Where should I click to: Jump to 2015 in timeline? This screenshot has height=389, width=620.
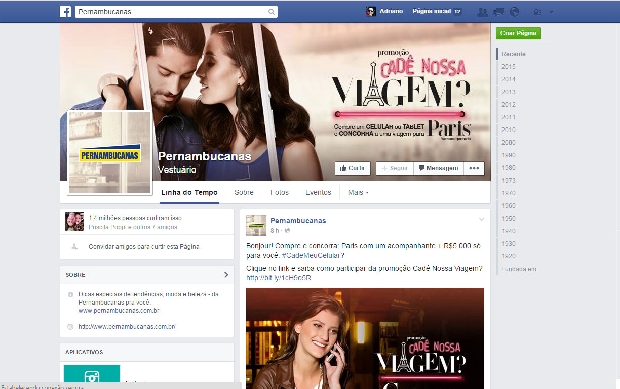pyautogui.click(x=508, y=66)
